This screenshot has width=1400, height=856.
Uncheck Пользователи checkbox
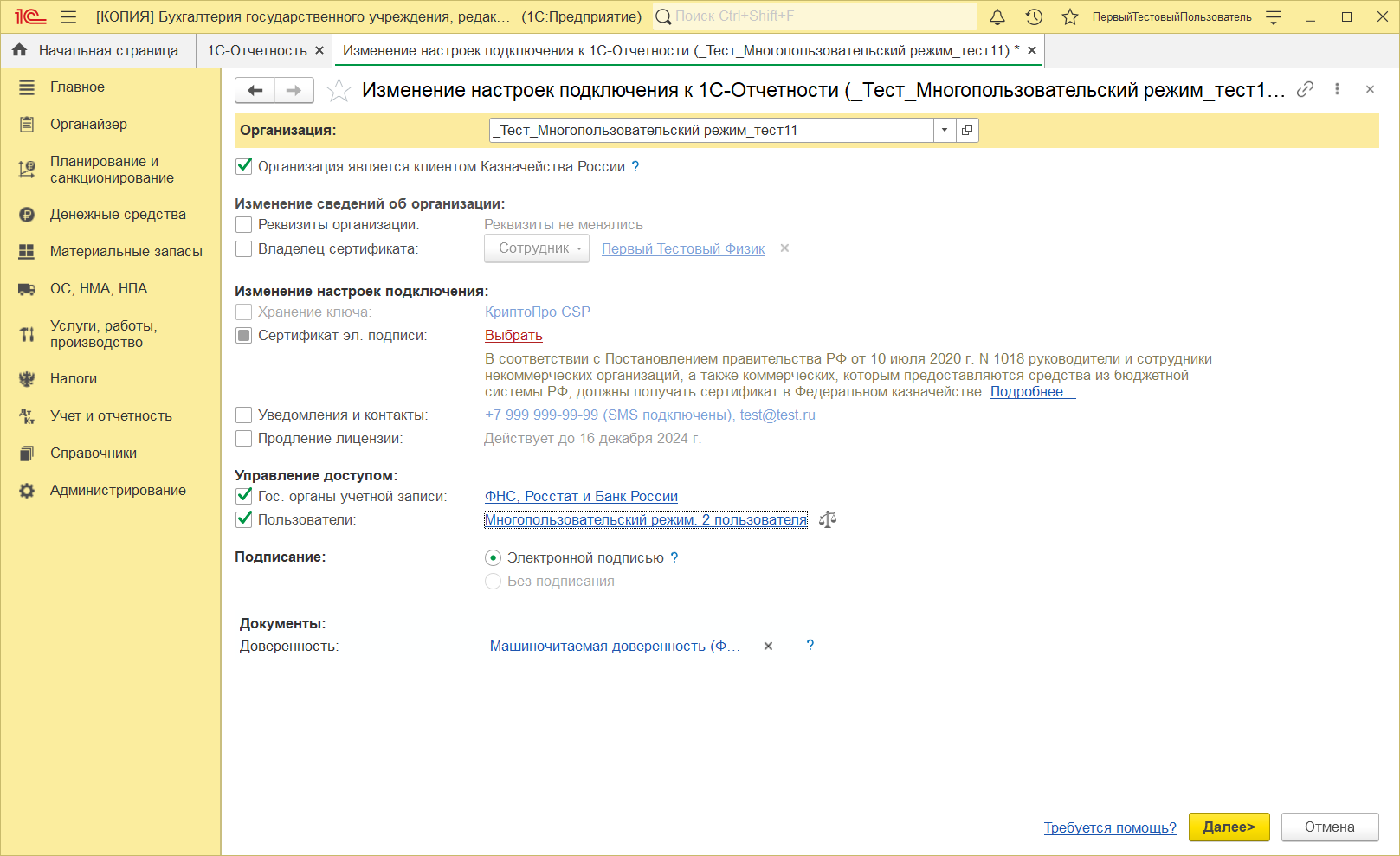click(x=244, y=519)
